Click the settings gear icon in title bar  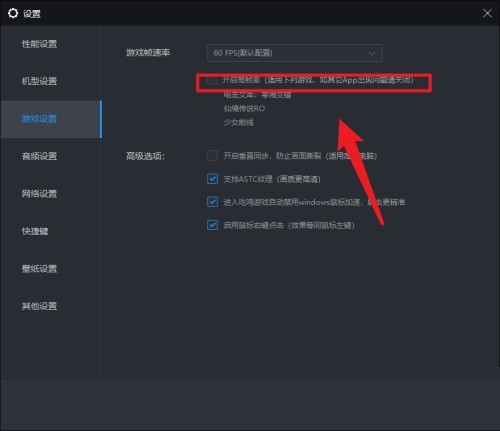coord(13,13)
